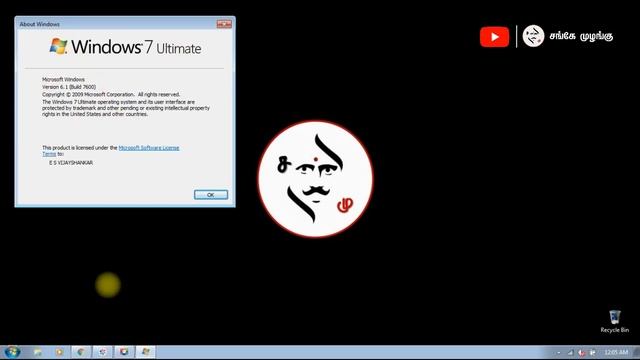Image resolution: width=640 pixels, height=360 pixels.
Task: Open the 12:05 AM taskbar clock
Action: pyautogui.click(x=616, y=352)
